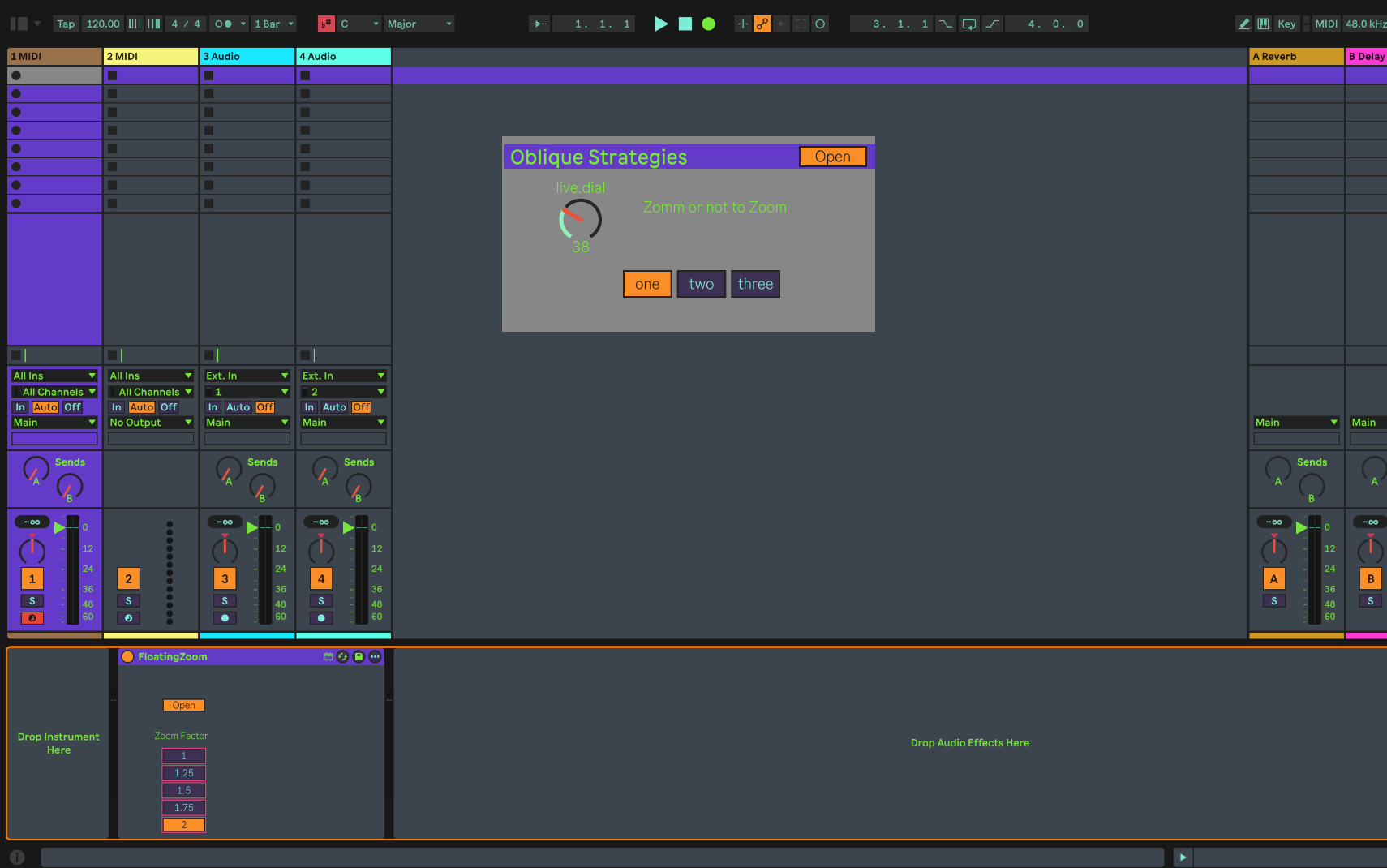
Task: Start recording with the Arrangement Record button
Action: click(708, 24)
